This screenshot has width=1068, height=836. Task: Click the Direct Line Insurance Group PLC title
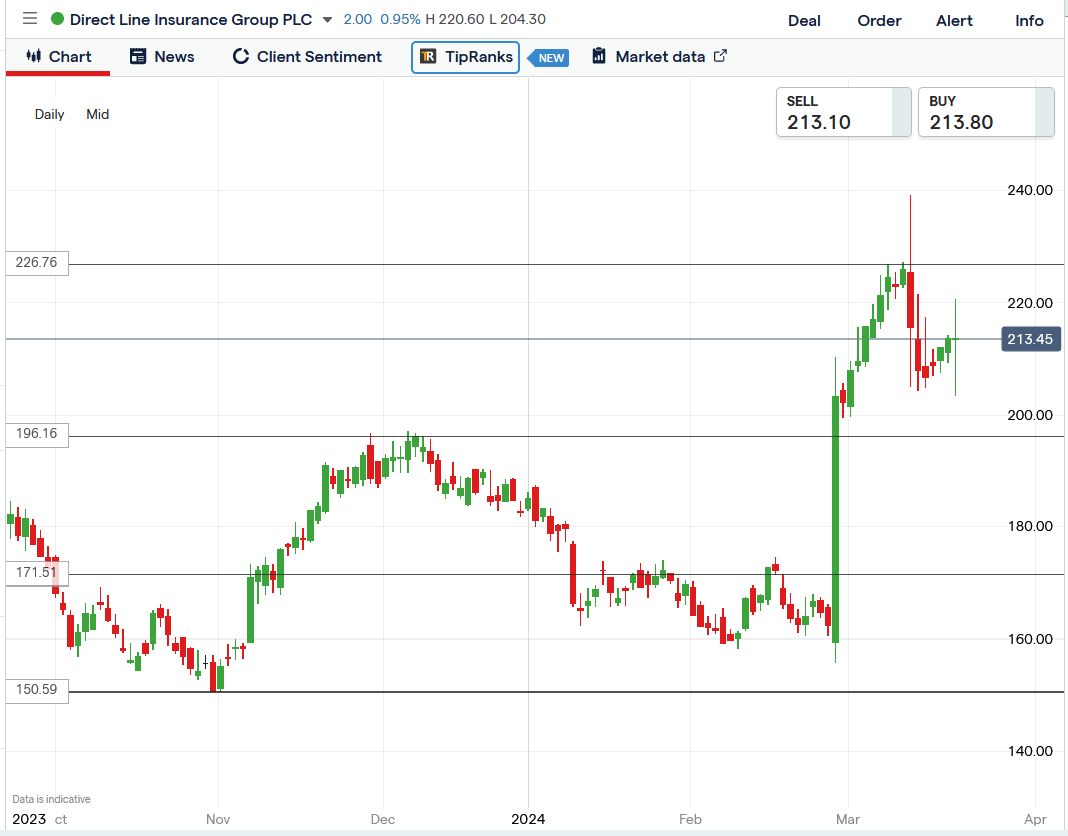191,20
